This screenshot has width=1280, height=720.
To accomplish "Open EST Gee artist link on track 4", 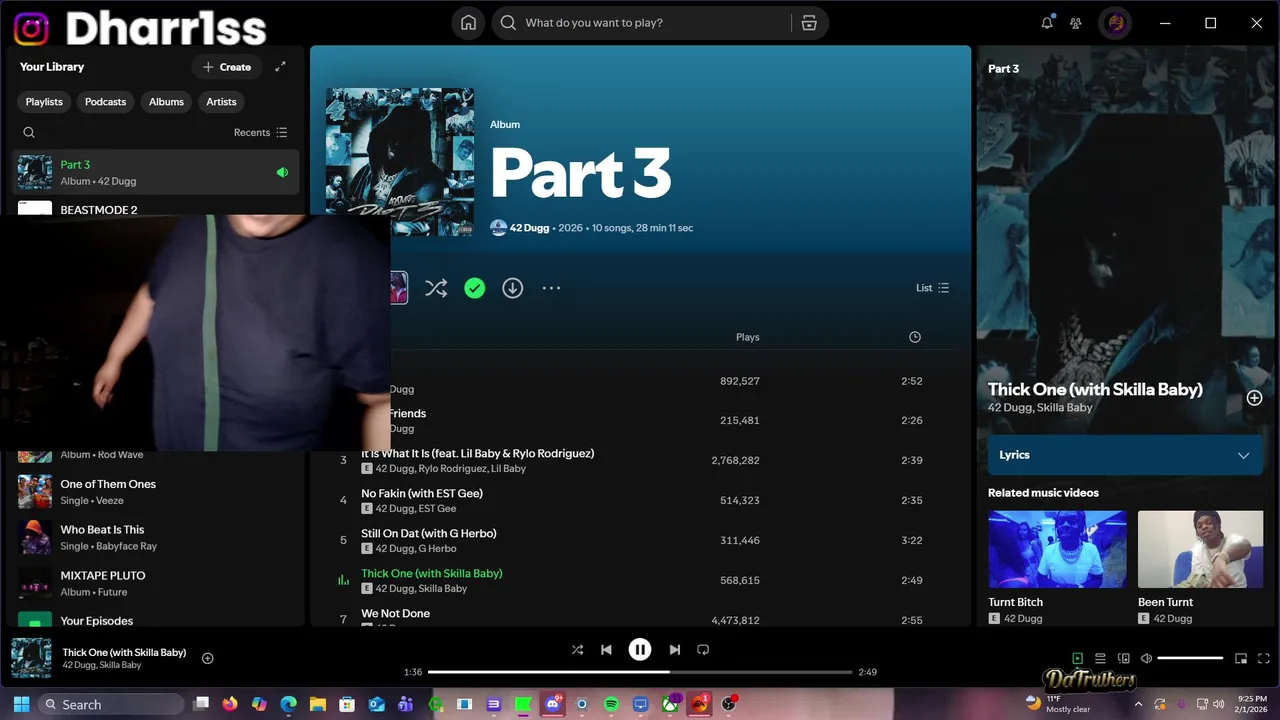I will point(436,509).
